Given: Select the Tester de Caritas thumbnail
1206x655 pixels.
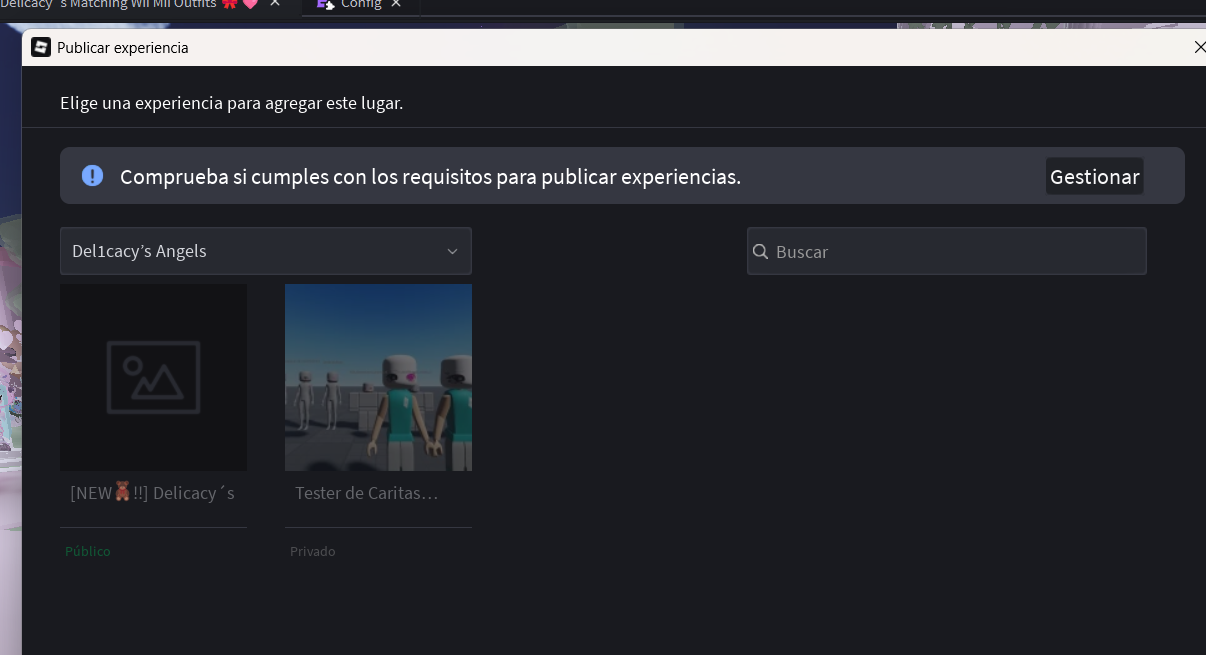Looking at the screenshot, I should click(x=378, y=377).
